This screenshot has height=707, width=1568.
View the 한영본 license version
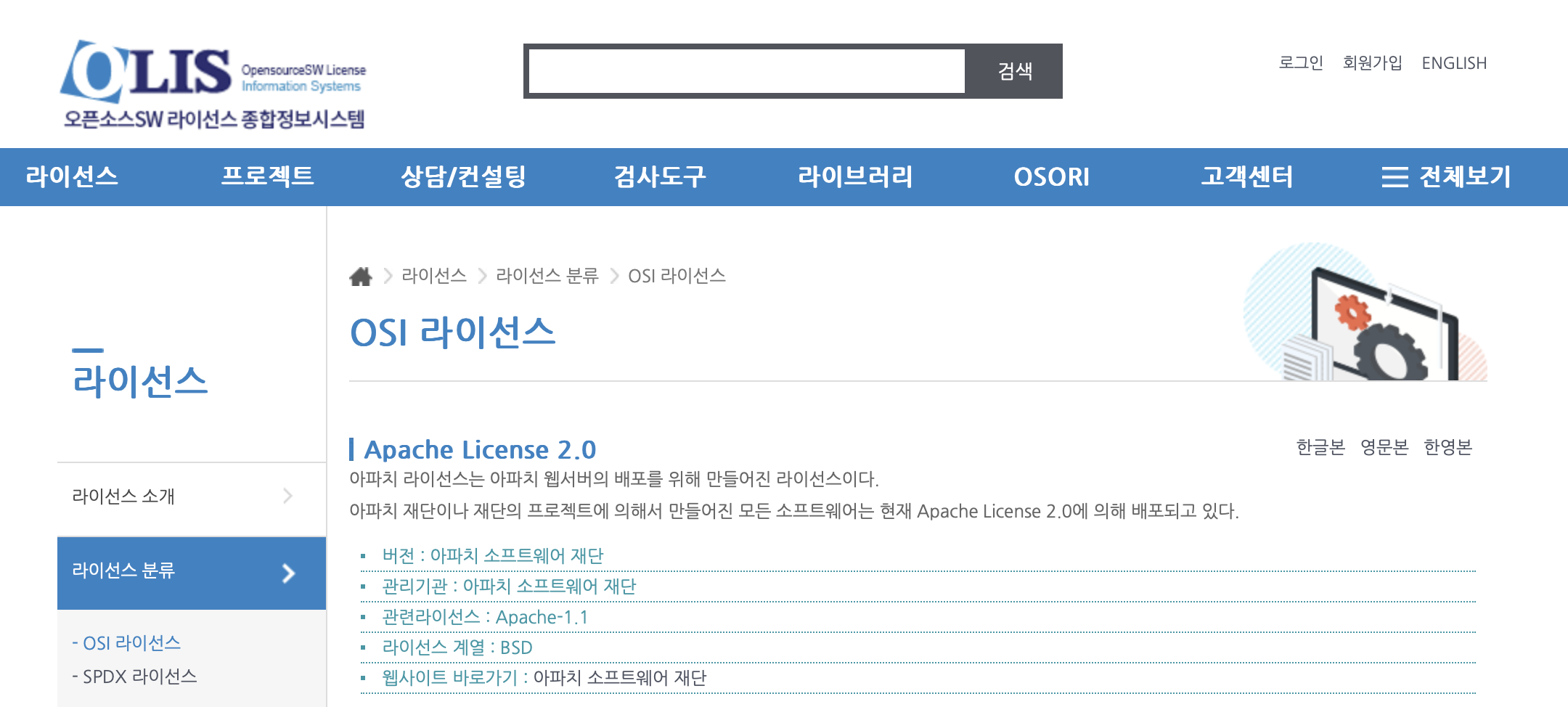tap(1448, 447)
